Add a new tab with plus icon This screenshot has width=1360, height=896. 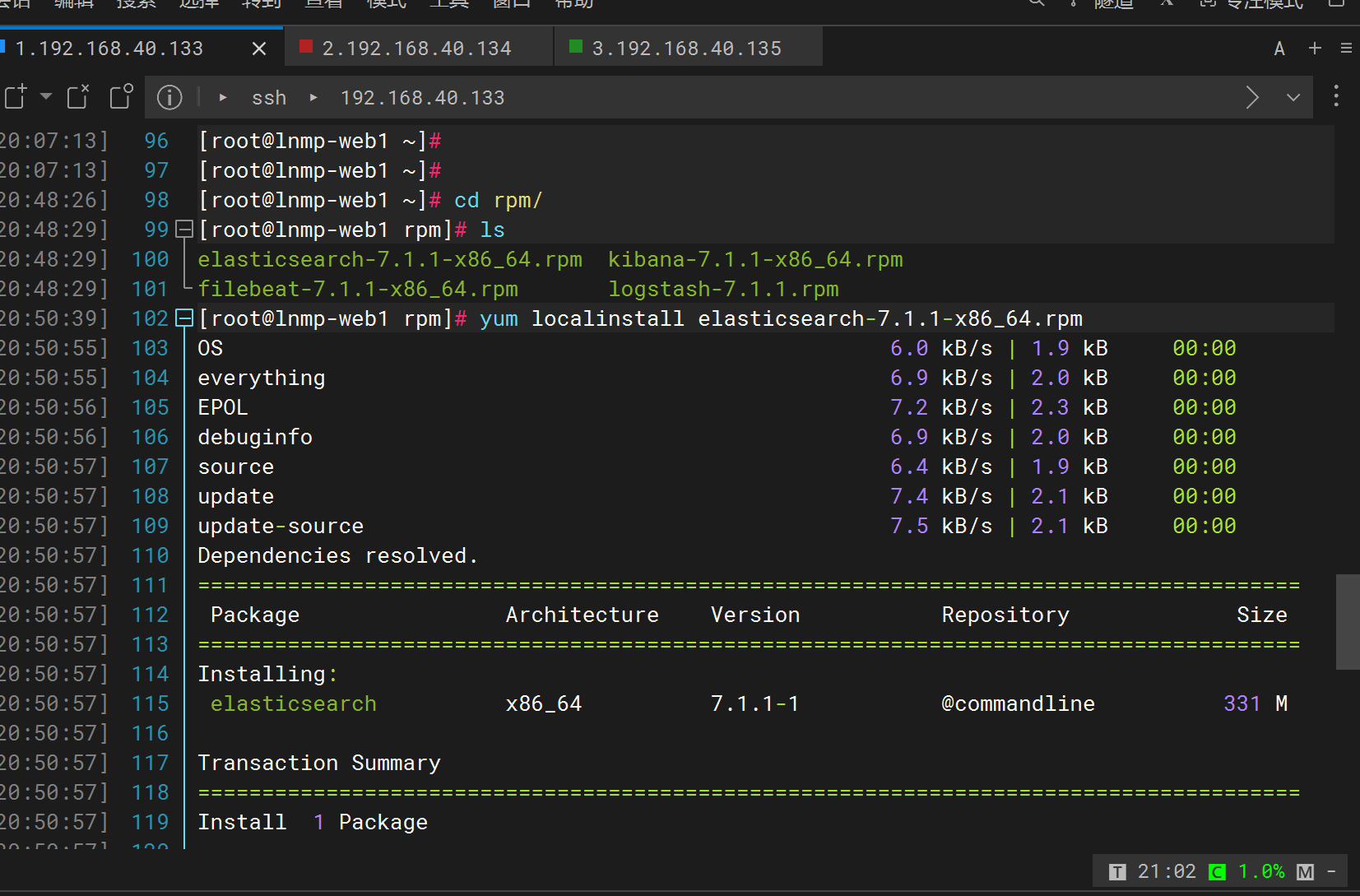pos(1315,49)
